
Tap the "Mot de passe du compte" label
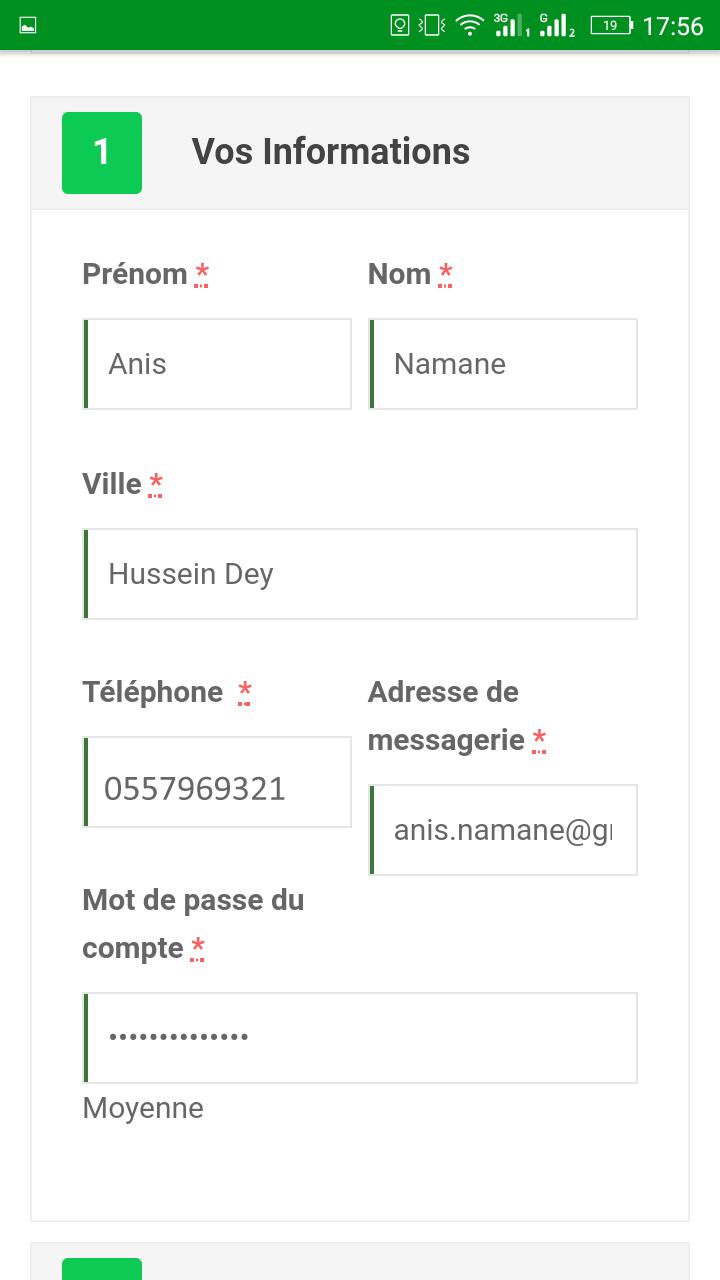click(x=192, y=923)
